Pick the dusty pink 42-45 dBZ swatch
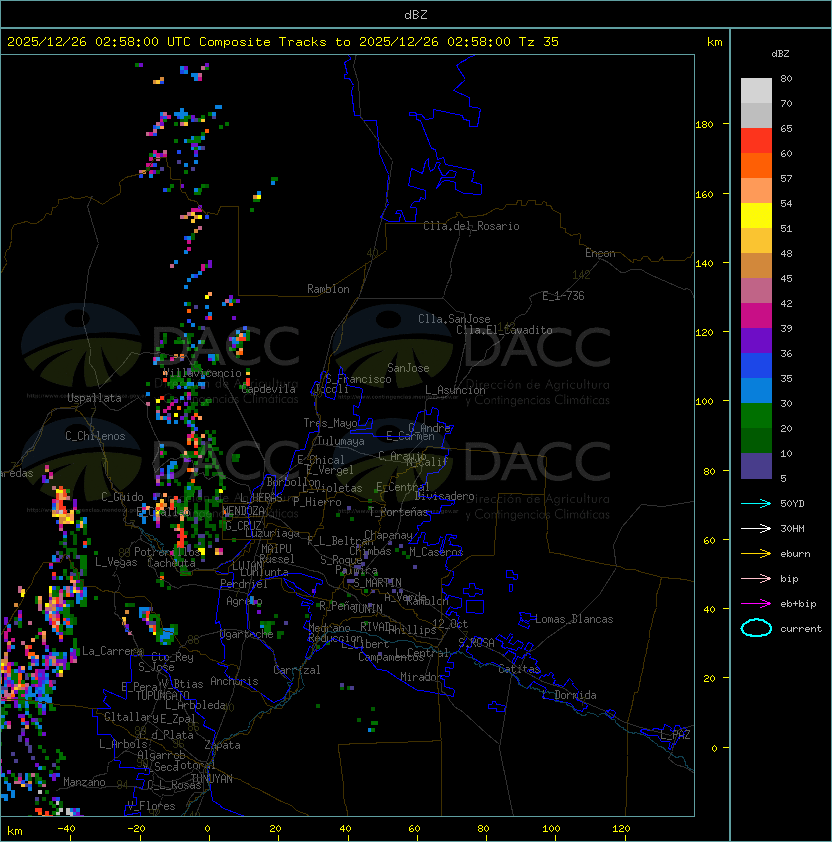The image size is (832, 842). [x=756, y=291]
